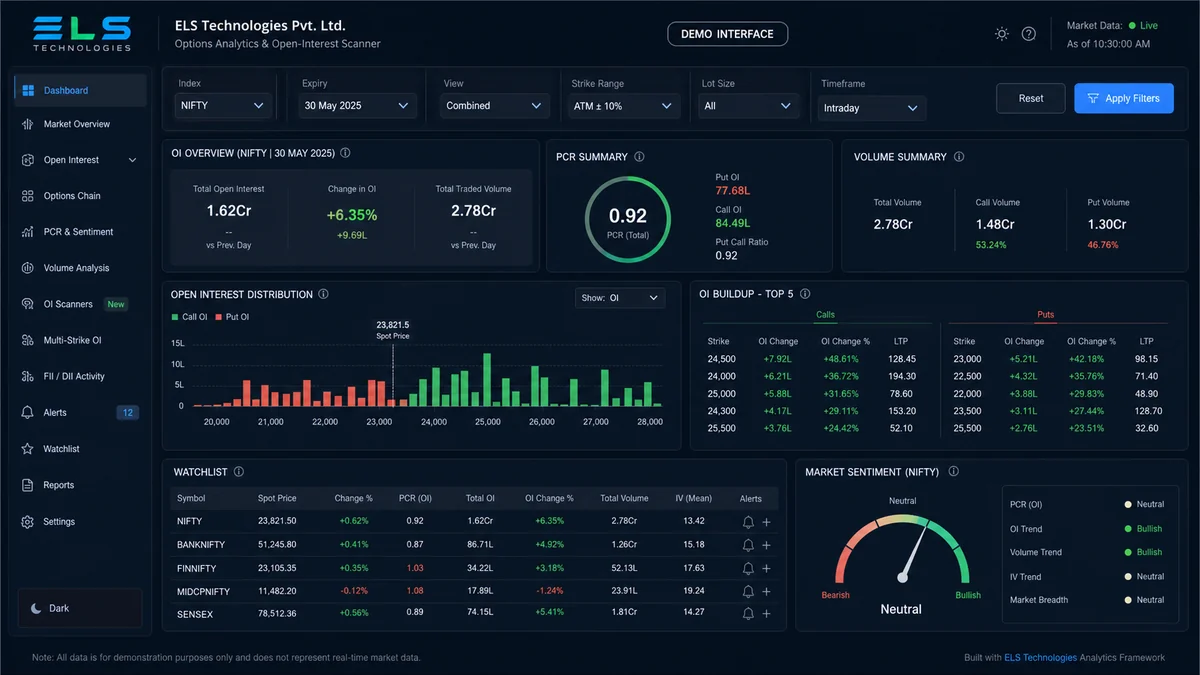Open the Timeframe dropdown showing Intraday
The height and width of the screenshot is (675, 1200).
872,107
